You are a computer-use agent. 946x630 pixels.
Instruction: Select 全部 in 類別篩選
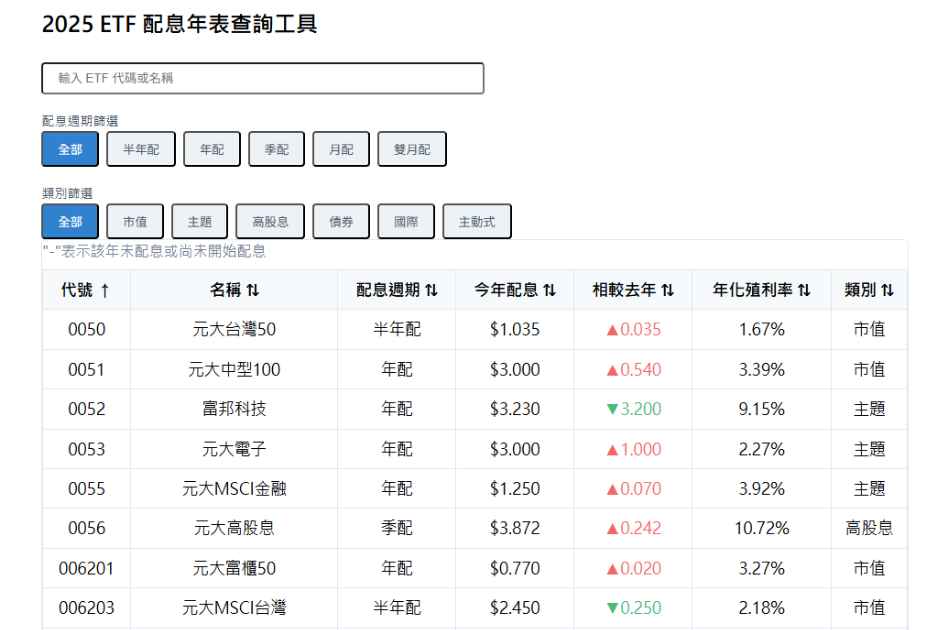(70, 222)
